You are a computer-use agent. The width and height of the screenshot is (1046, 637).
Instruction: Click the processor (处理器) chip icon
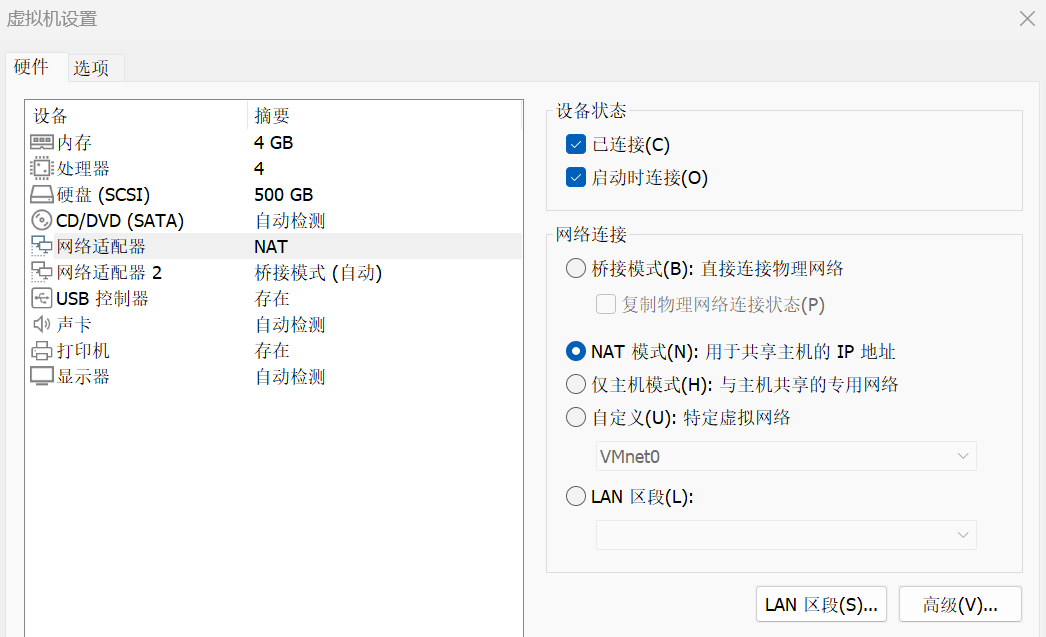[x=42, y=169]
